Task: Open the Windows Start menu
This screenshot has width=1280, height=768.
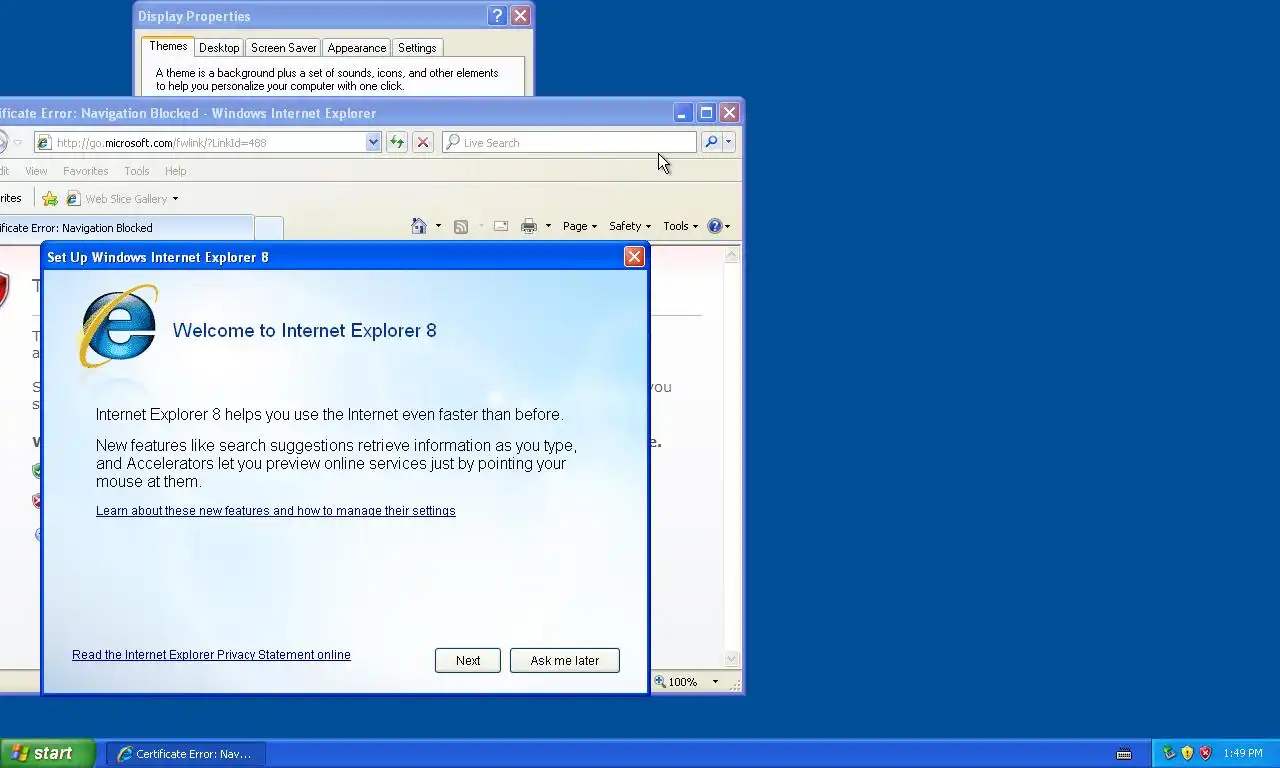Action: tap(47, 753)
